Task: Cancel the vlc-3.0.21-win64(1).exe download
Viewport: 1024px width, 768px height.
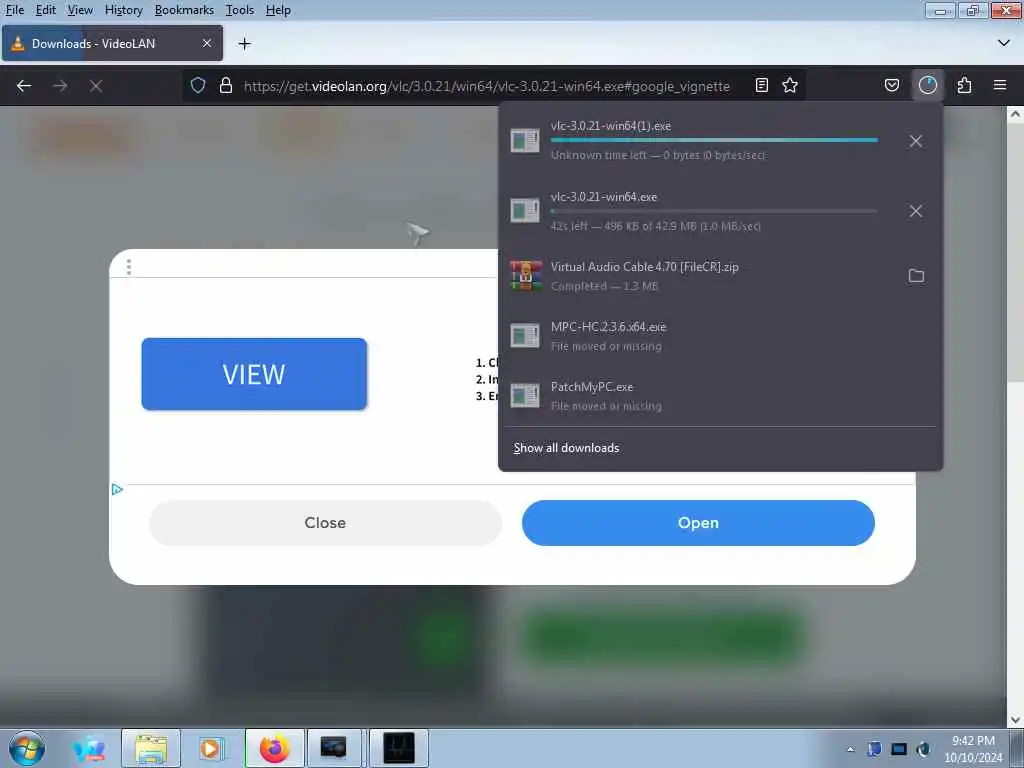Action: tap(916, 141)
